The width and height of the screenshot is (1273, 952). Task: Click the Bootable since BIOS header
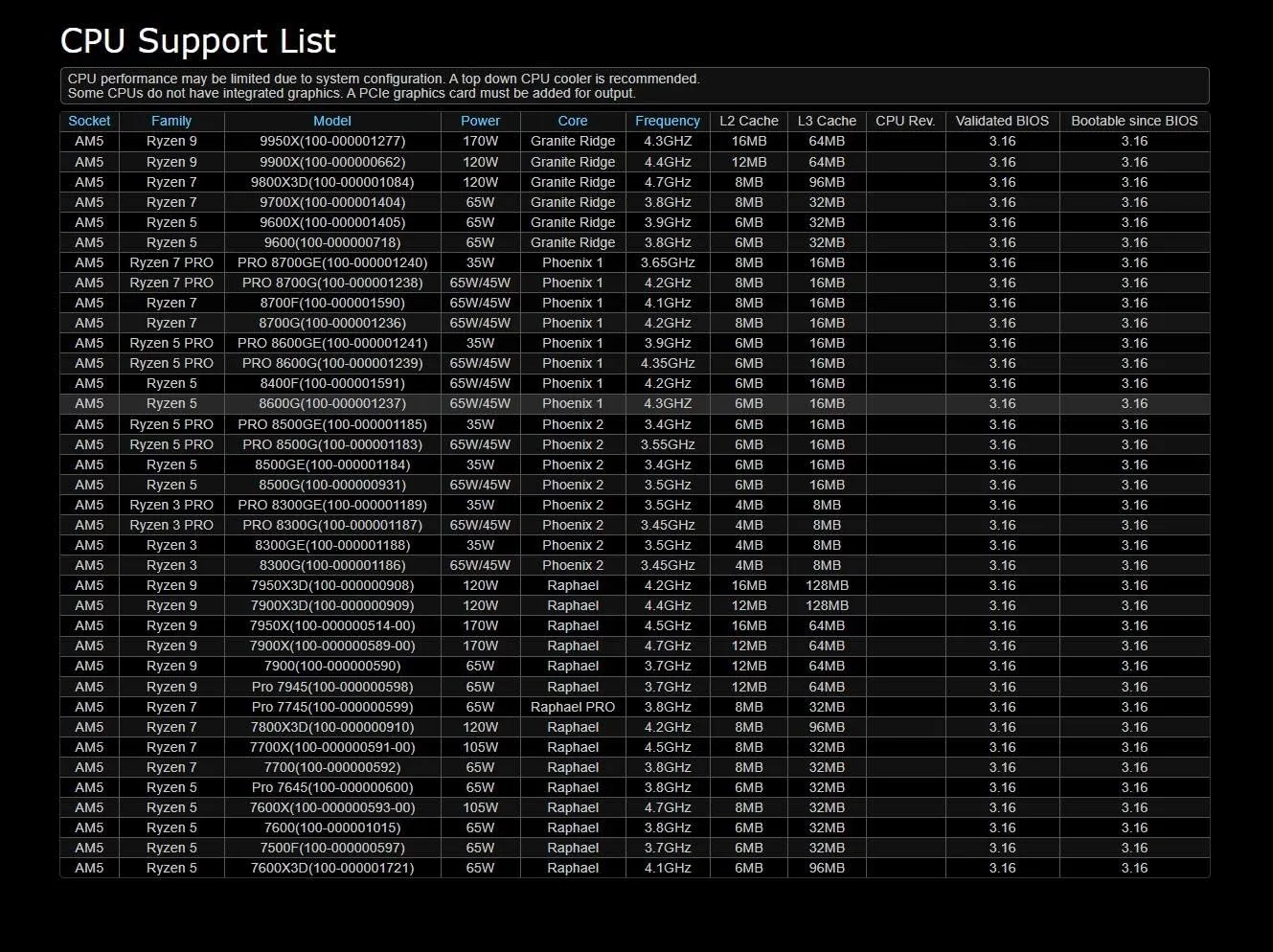pos(1134,121)
